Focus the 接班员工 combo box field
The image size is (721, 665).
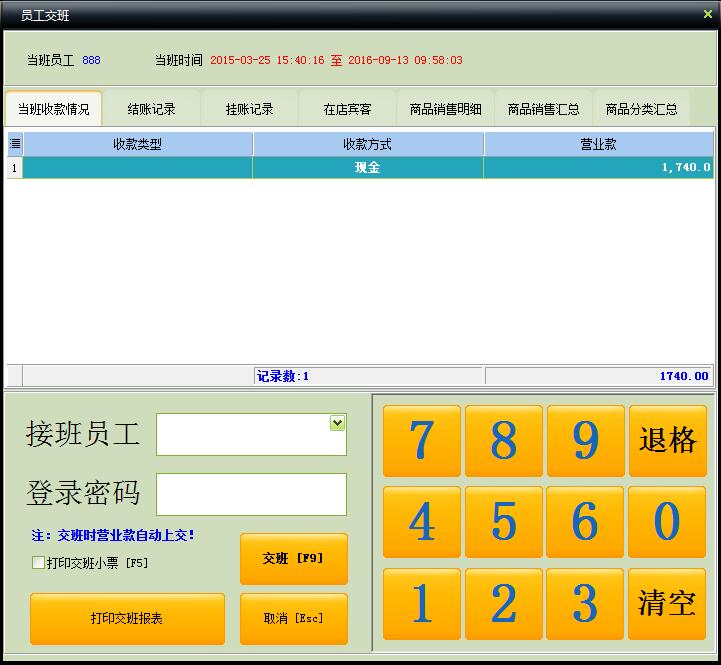click(251, 434)
